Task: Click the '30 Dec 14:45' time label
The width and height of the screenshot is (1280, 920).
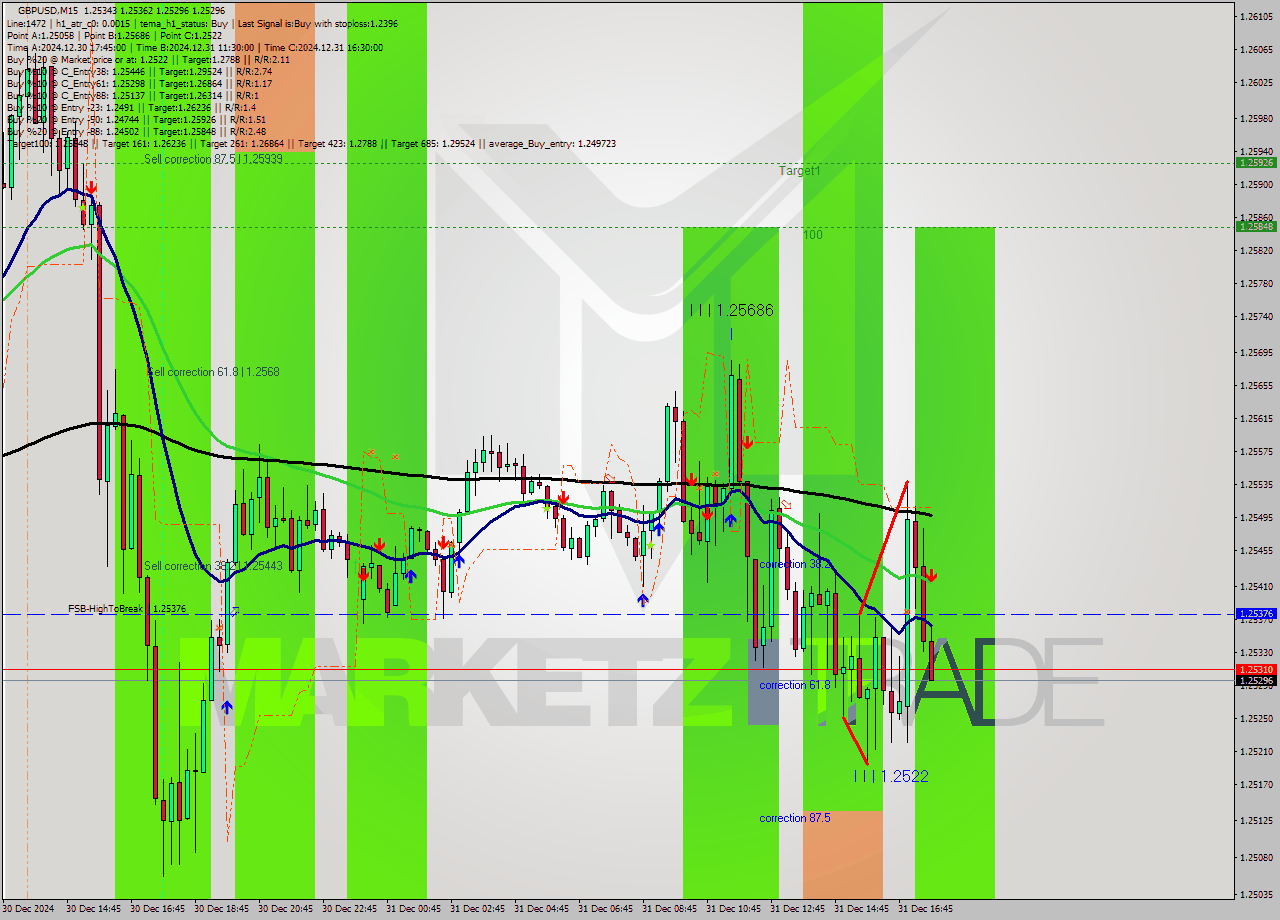Action: (93, 909)
